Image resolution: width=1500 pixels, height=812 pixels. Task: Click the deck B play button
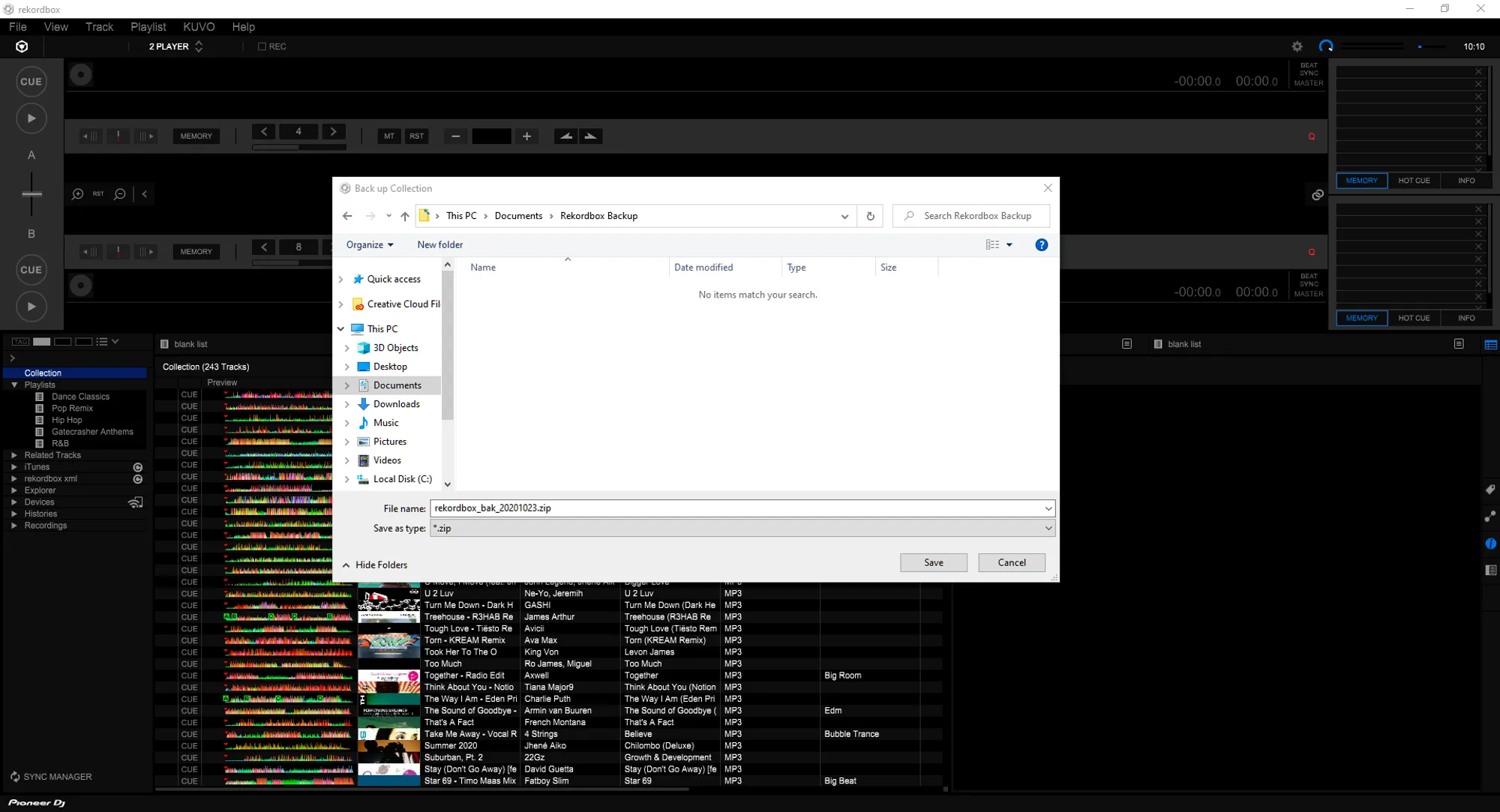click(31, 307)
